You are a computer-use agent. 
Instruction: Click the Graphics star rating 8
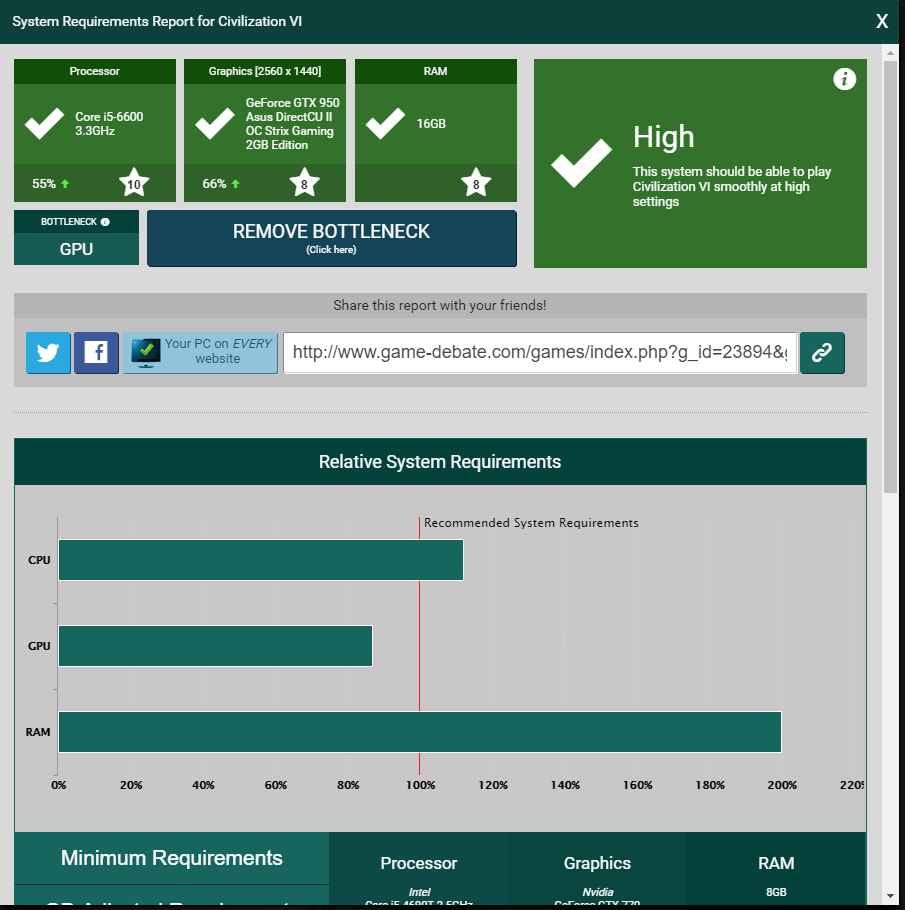304,183
